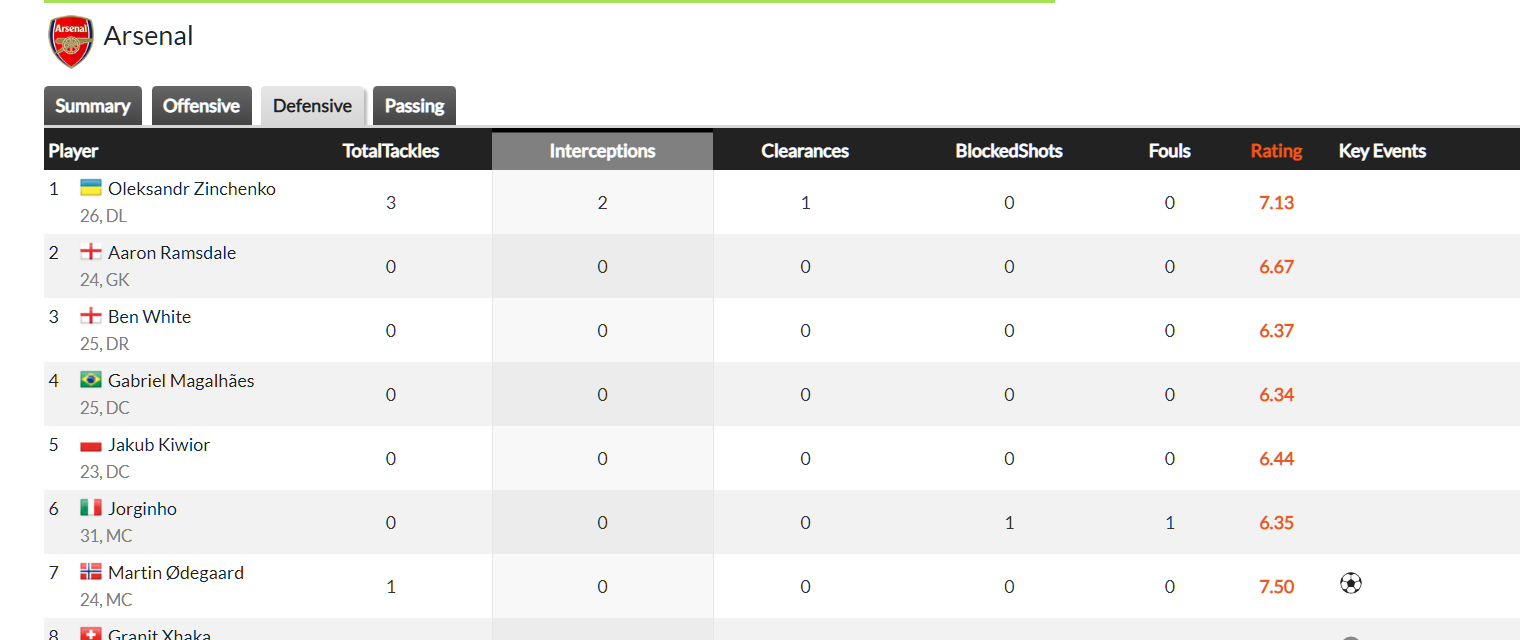Image resolution: width=1533 pixels, height=640 pixels.
Task: Sort table by Interceptions column
Action: pos(602,151)
